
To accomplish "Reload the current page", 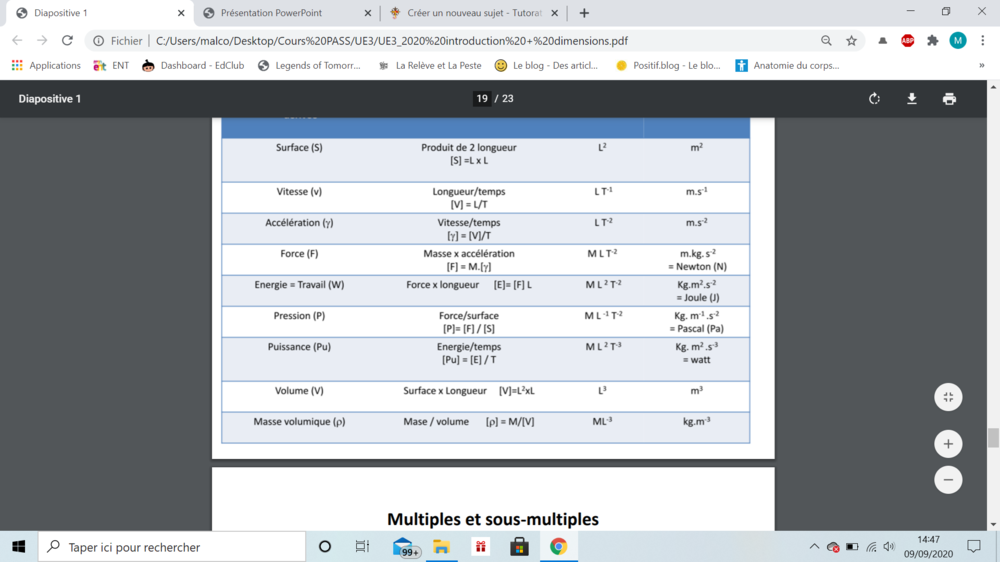I will [67, 41].
